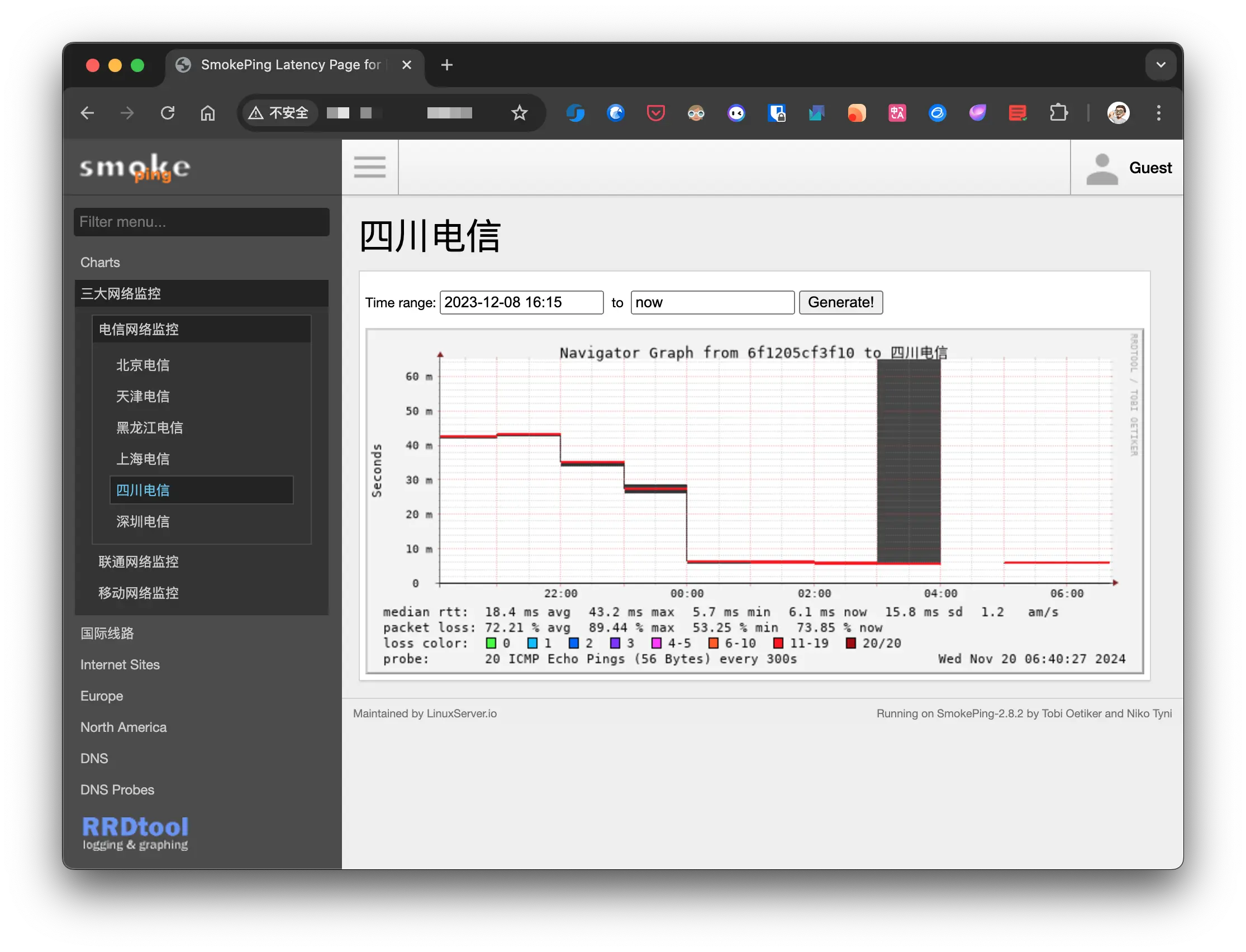
Task: Click the RRDtool logo
Action: coord(135,832)
